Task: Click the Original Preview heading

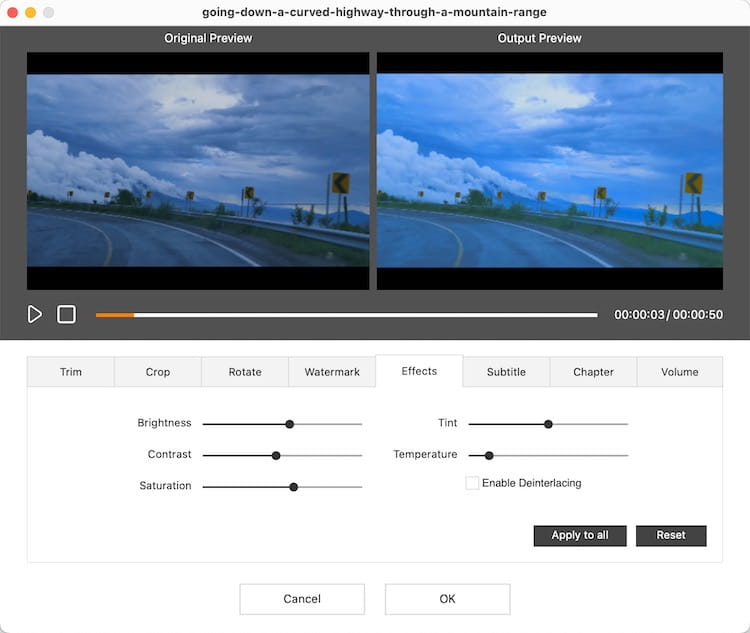Action: pos(208,38)
